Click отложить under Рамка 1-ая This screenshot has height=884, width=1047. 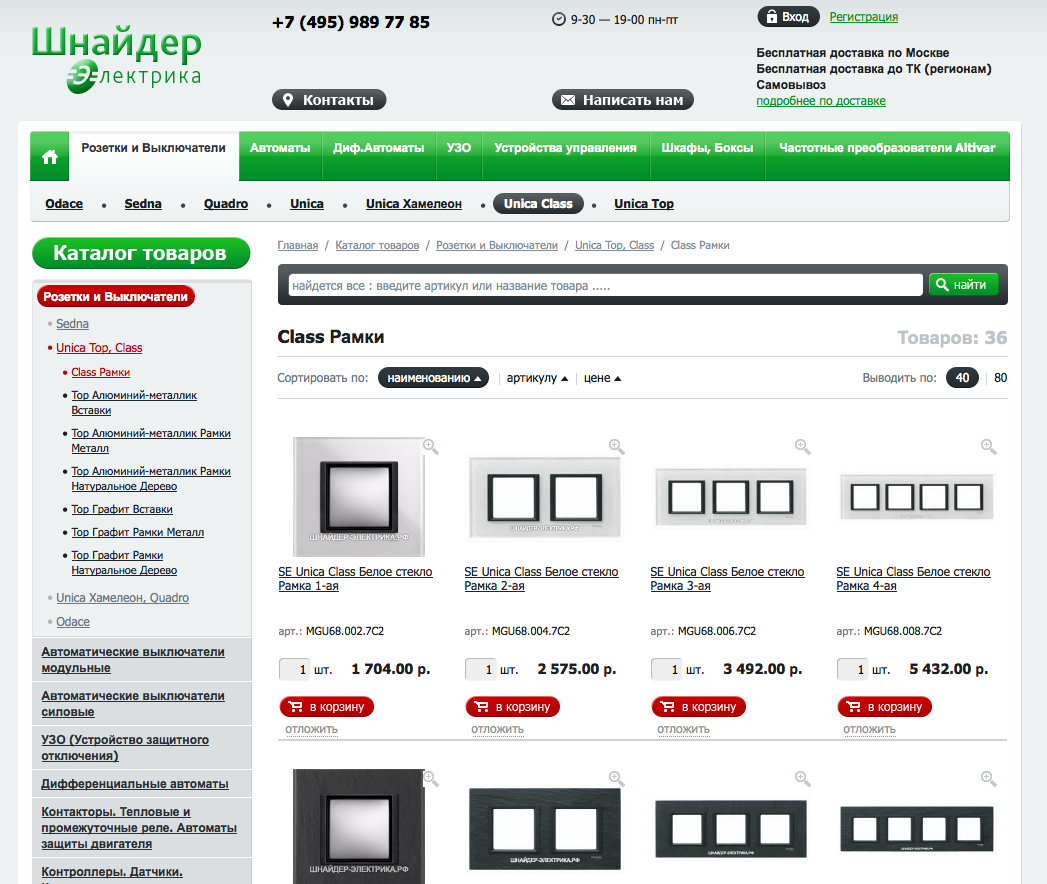311,729
